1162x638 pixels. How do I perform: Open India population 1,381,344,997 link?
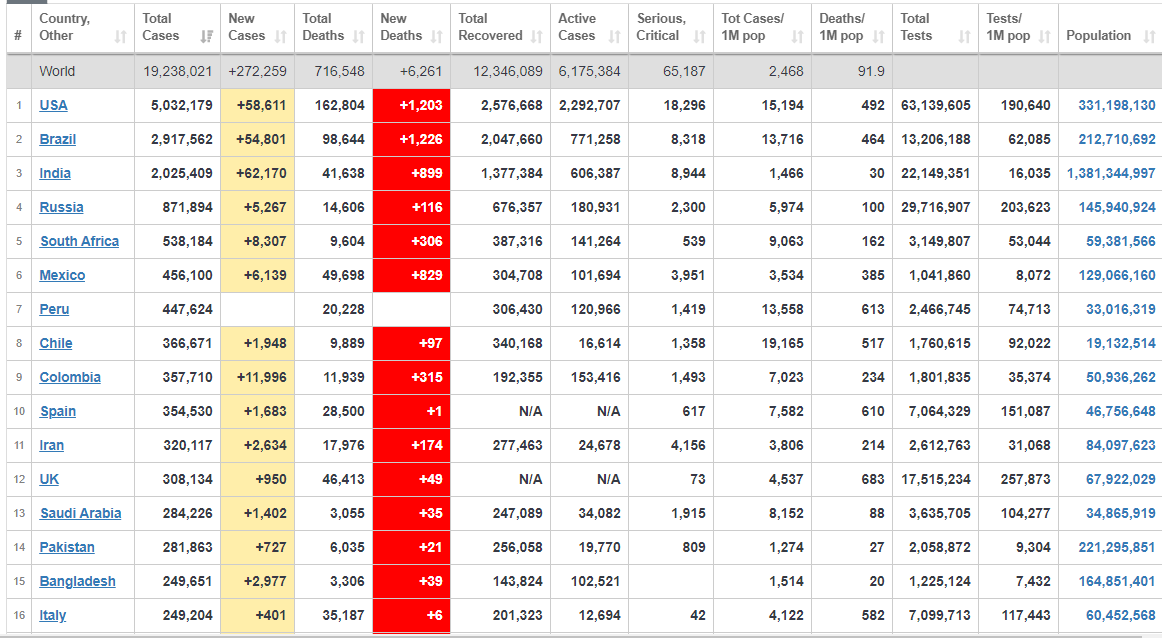pos(1111,173)
